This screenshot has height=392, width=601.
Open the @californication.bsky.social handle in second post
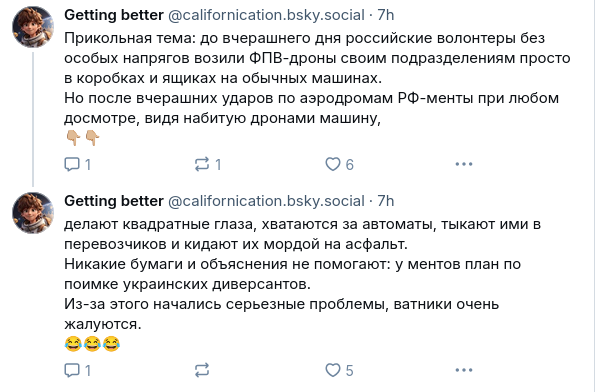(266, 201)
